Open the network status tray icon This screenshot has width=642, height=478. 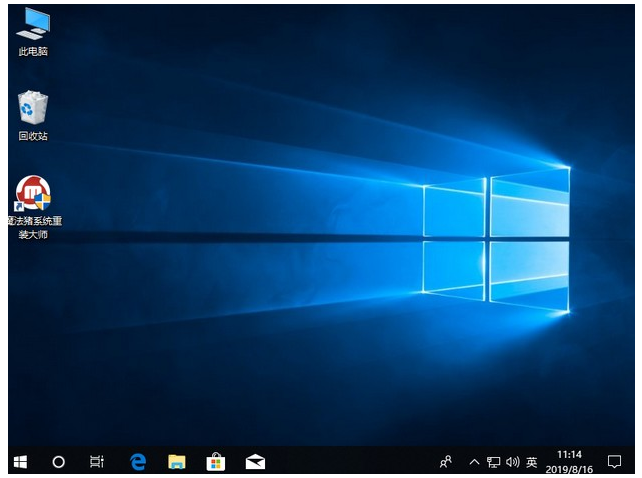pyautogui.click(x=493, y=461)
